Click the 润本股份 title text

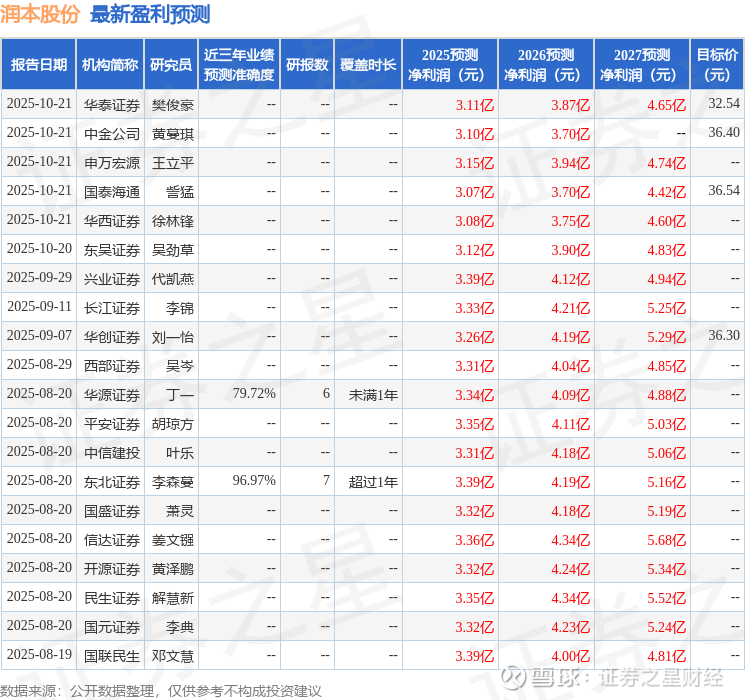(x=40, y=14)
